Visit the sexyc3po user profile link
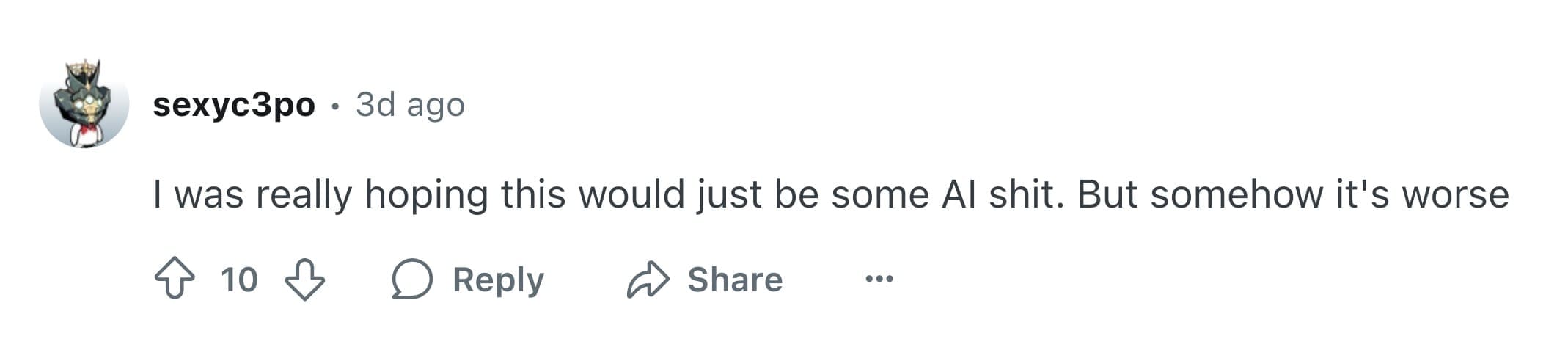This screenshot has height=358, width=1568. [x=234, y=104]
